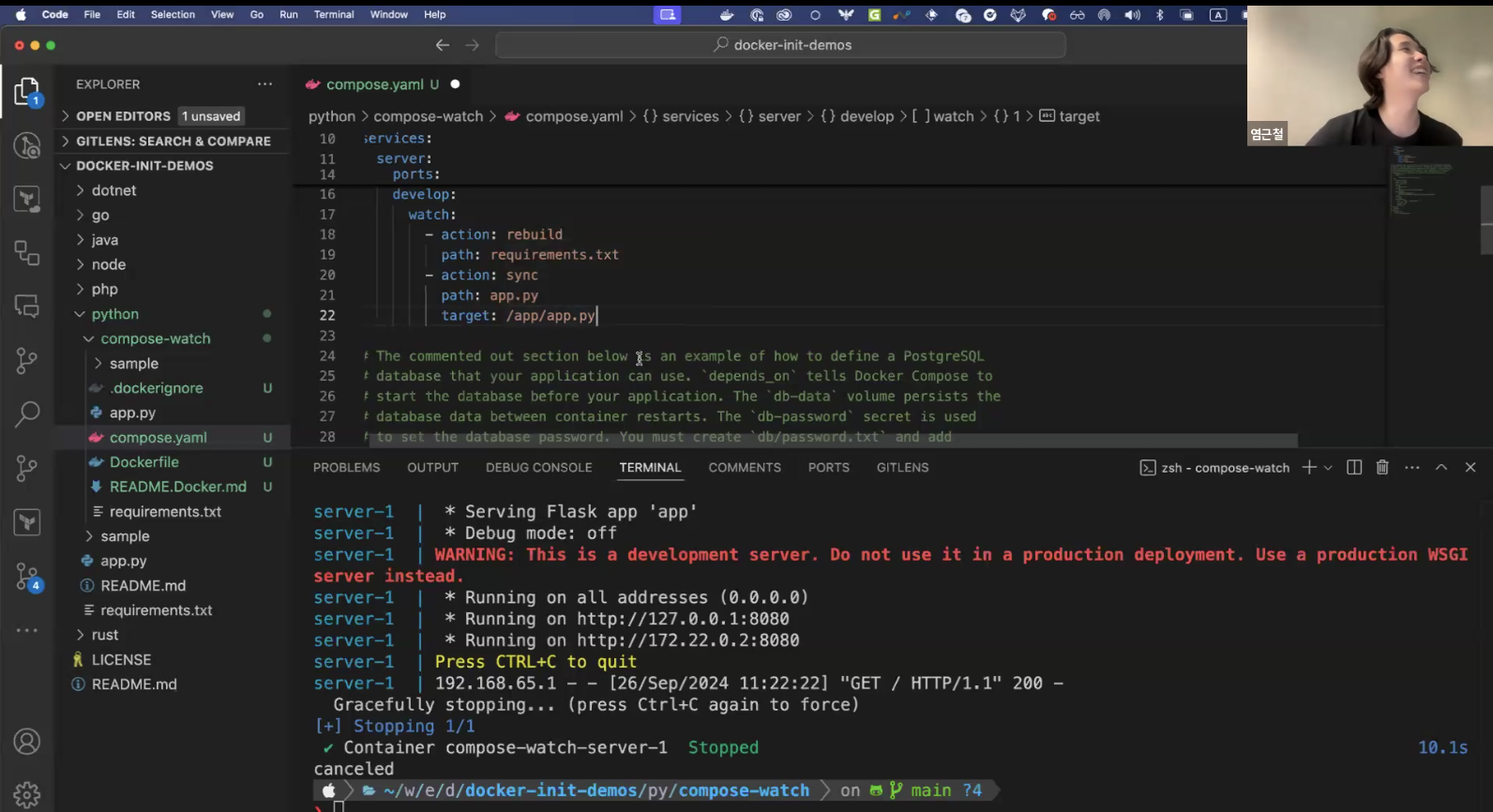Open Manage settings gear icon
Viewport: 1493px width, 812px height.
coord(27,794)
